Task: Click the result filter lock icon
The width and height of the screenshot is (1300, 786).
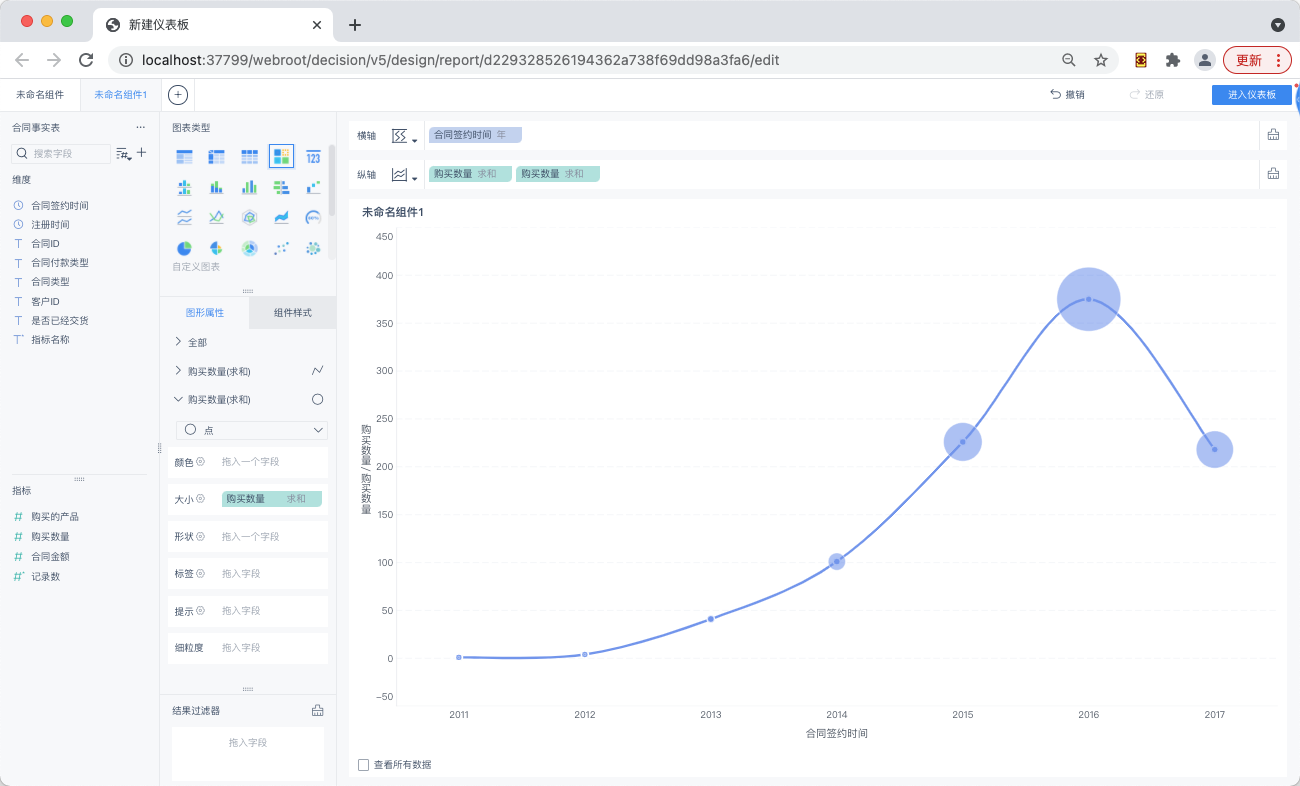Action: click(x=318, y=711)
